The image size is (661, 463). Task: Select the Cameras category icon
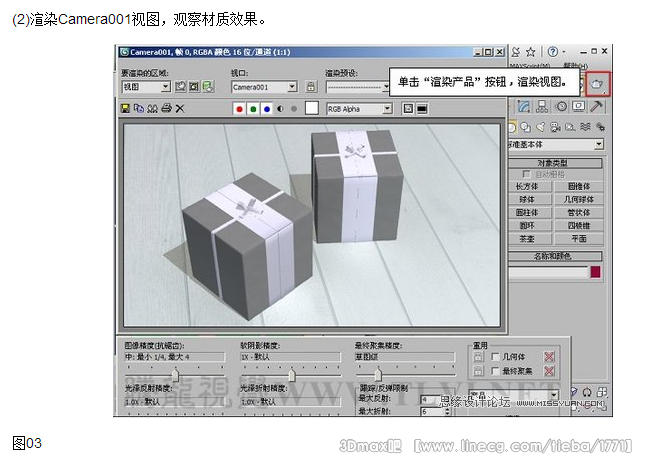click(x=555, y=127)
